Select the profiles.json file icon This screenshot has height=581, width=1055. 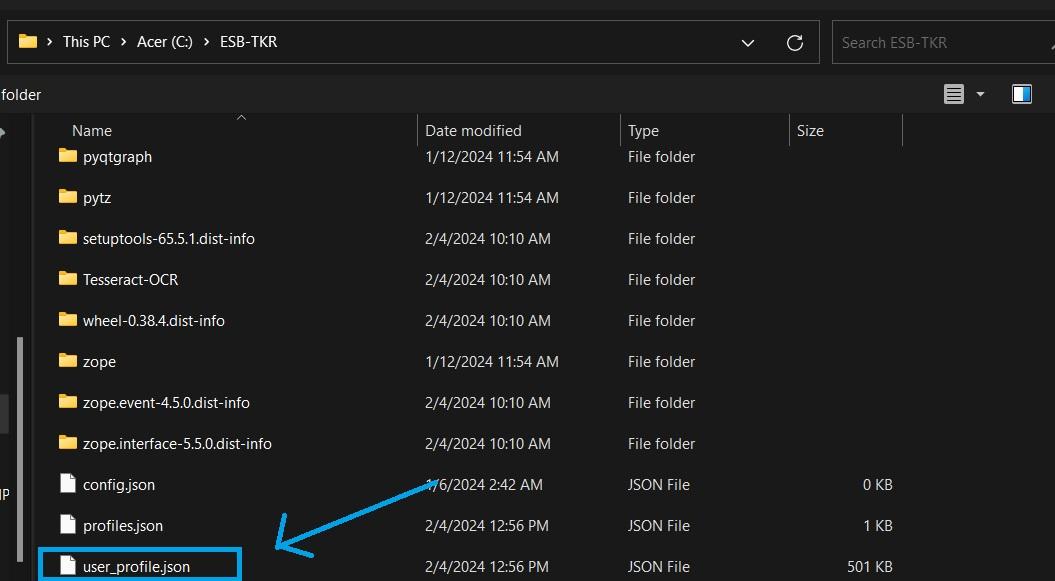click(x=68, y=525)
